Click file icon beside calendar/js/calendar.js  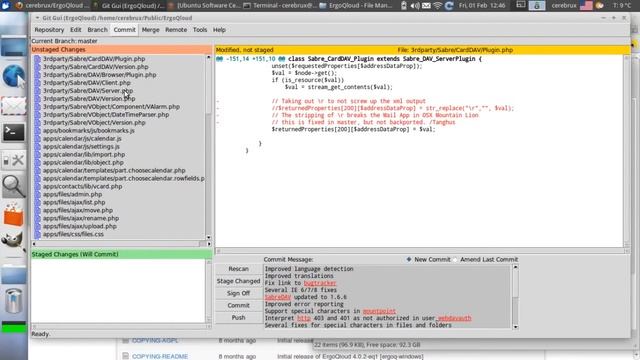(x=38, y=138)
